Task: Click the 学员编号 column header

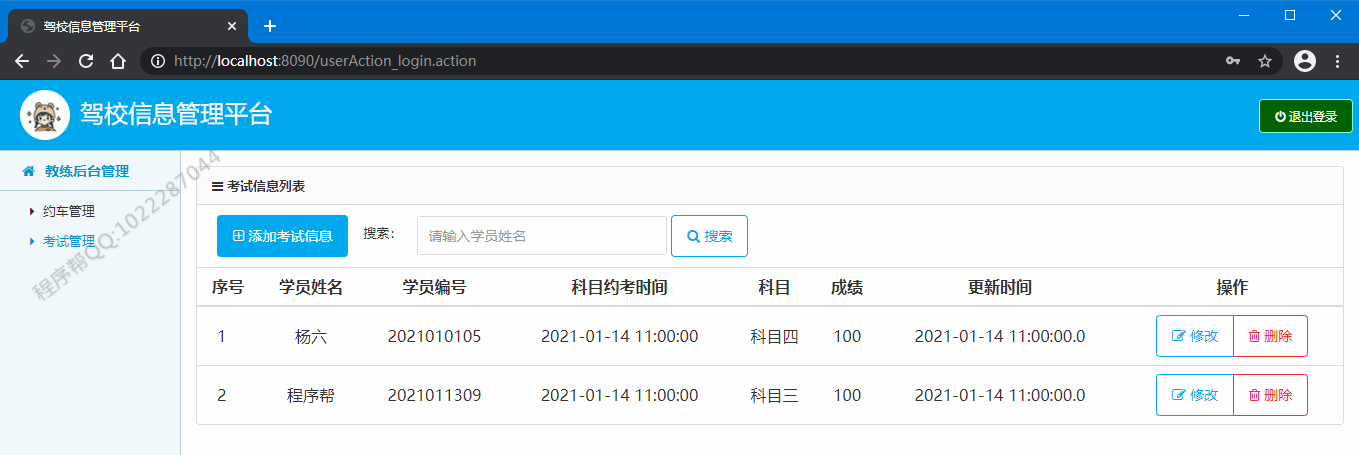Action: point(434,288)
